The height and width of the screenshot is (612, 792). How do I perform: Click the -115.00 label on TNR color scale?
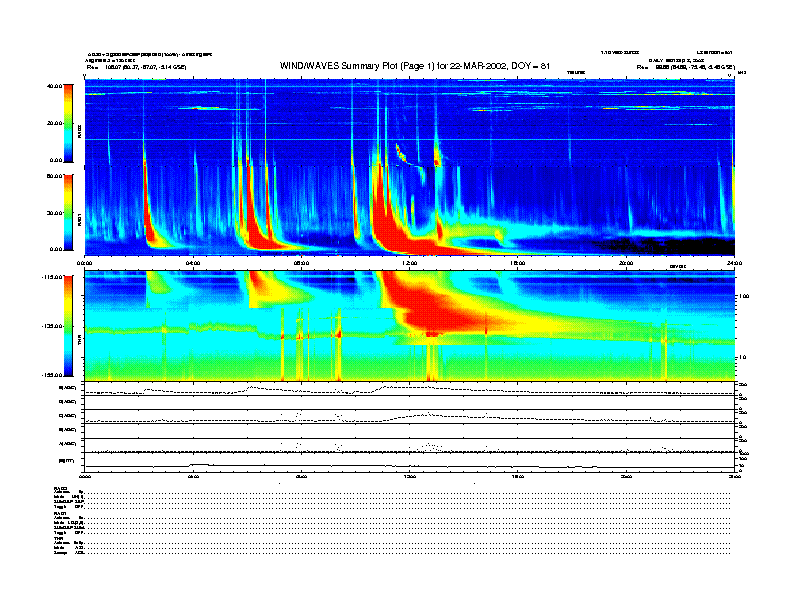[x=52, y=277]
